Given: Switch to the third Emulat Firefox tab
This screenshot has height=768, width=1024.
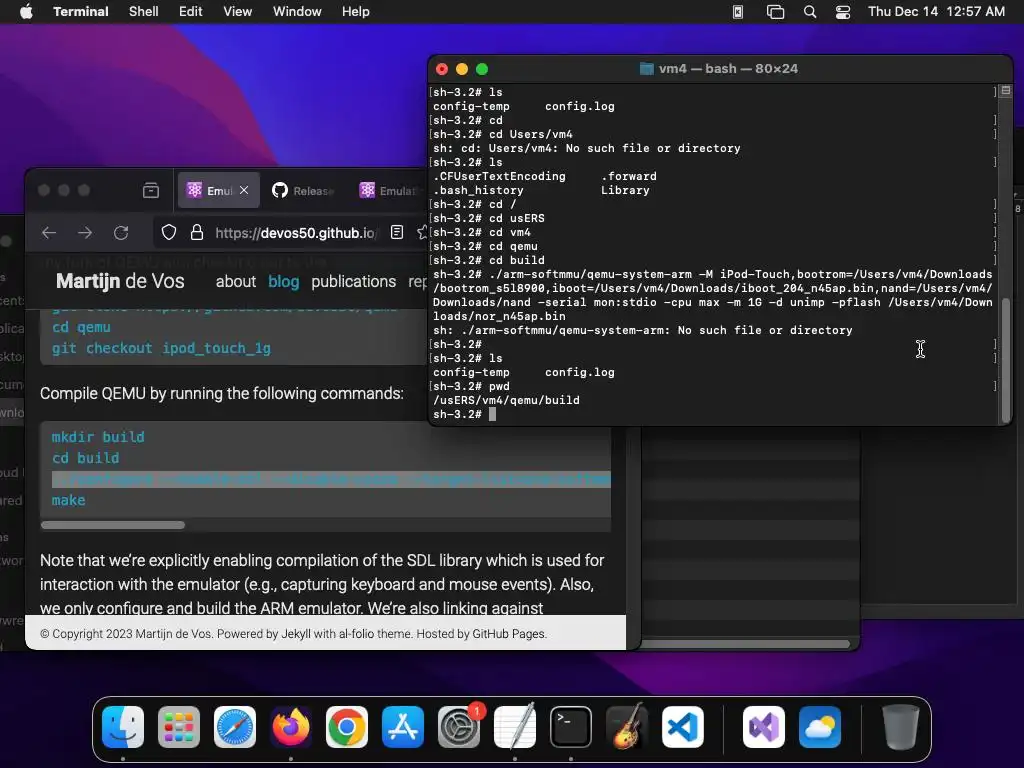Looking at the screenshot, I should coord(389,191).
